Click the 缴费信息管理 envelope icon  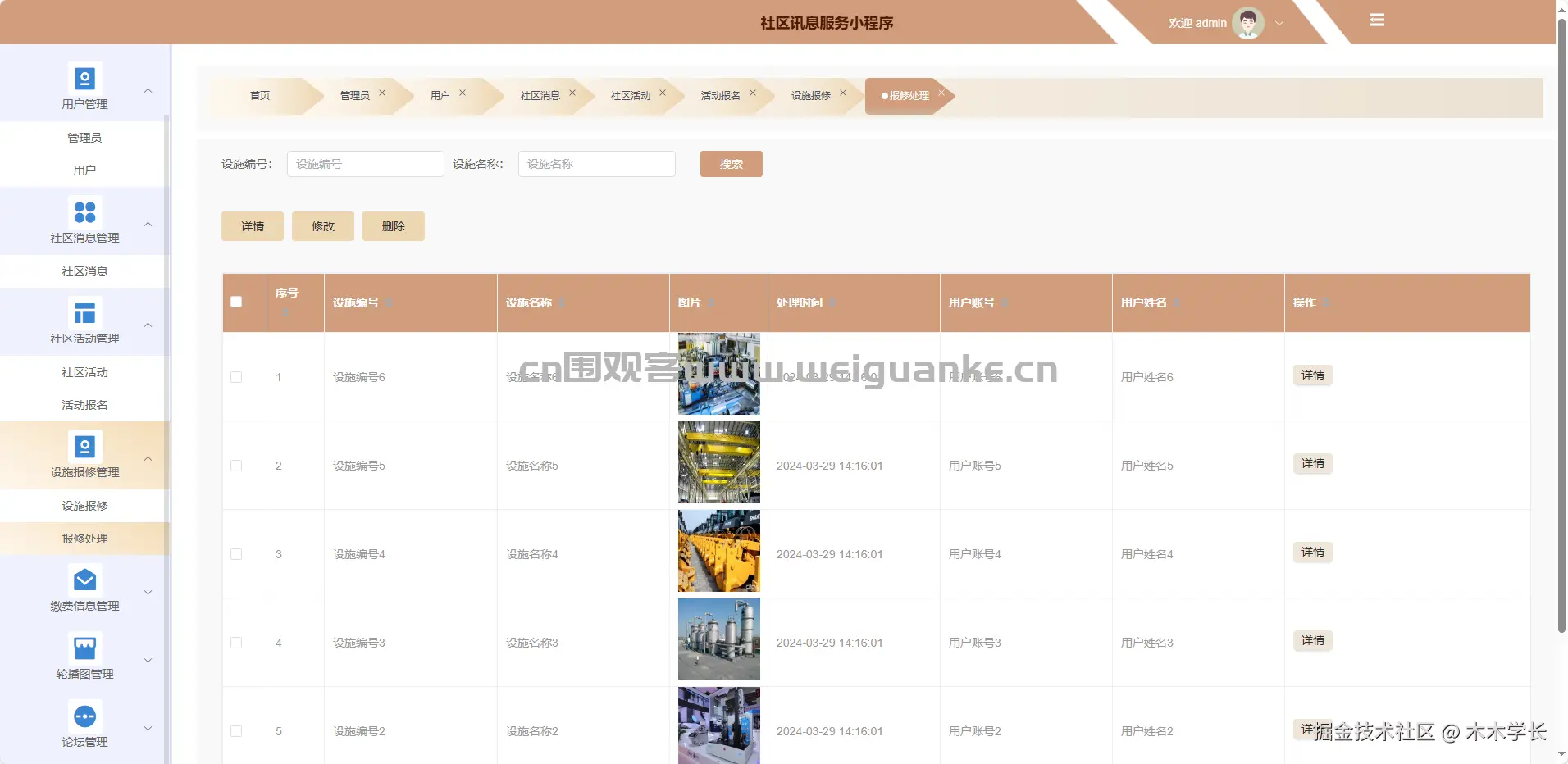(x=84, y=580)
